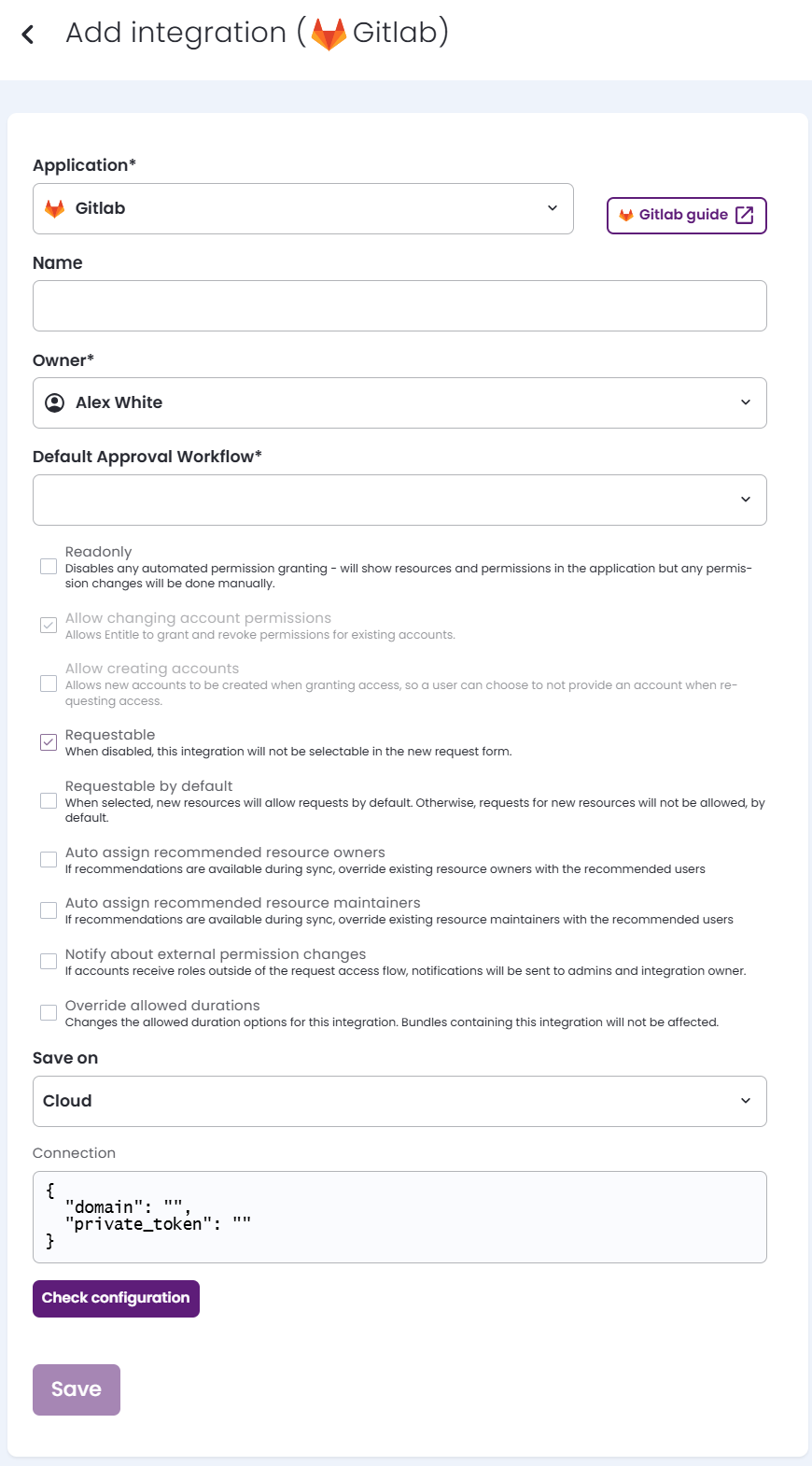Screen dimensions: 812x1466
Task: Click the back arrow in the page header
Action: coord(27,34)
